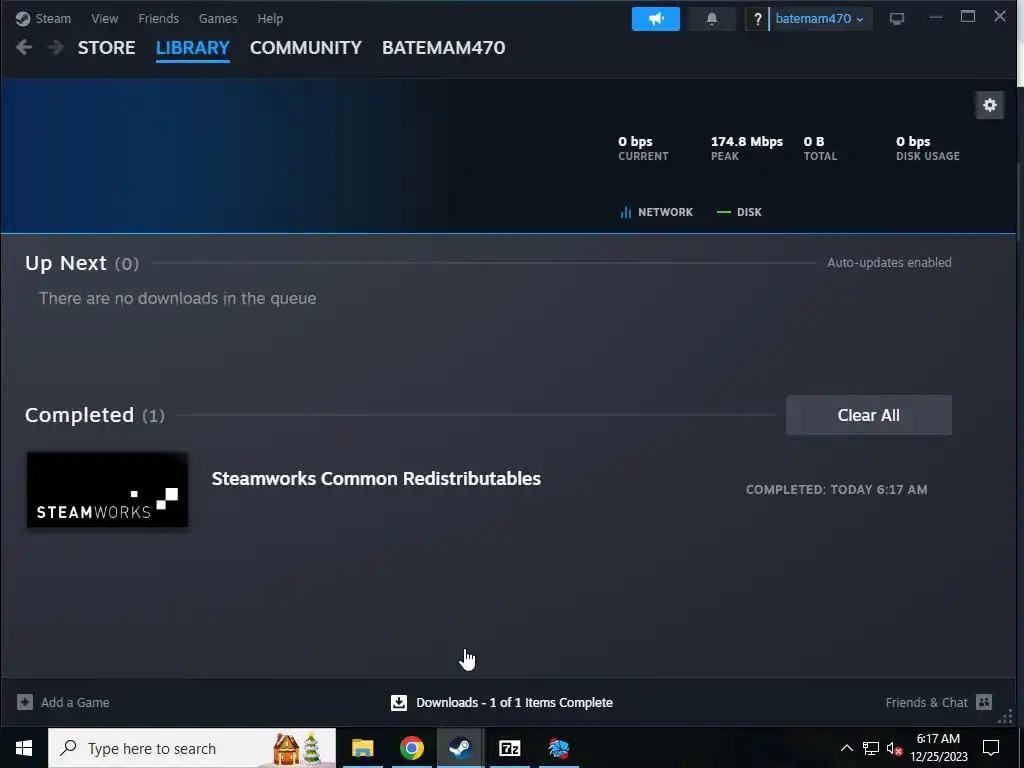Click COMPLETED: TODAY 6:17 AM text

point(837,490)
